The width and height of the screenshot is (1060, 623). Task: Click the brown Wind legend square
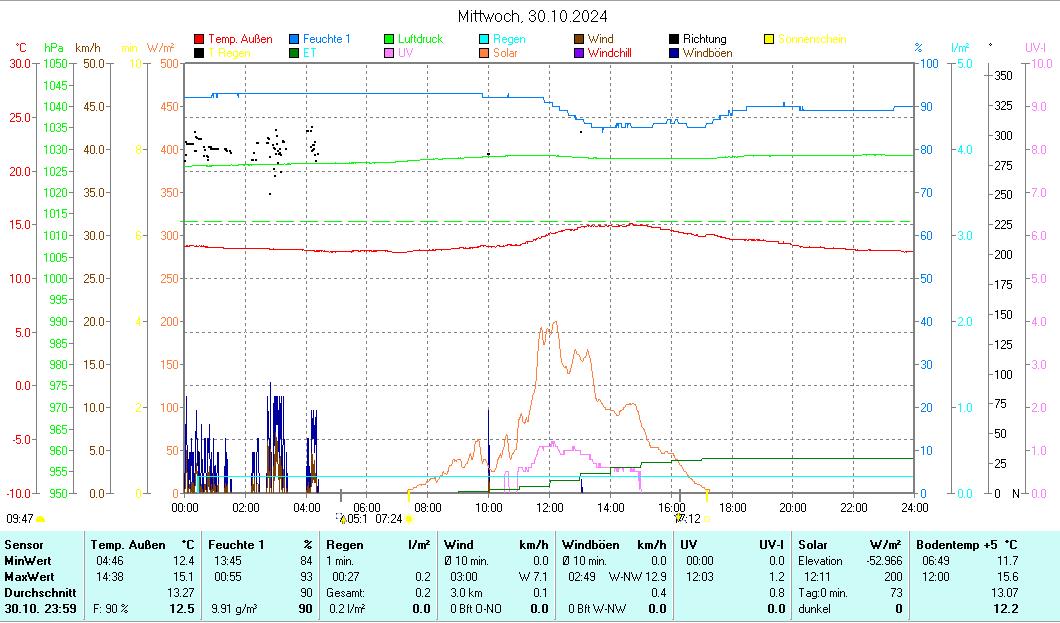coord(580,39)
